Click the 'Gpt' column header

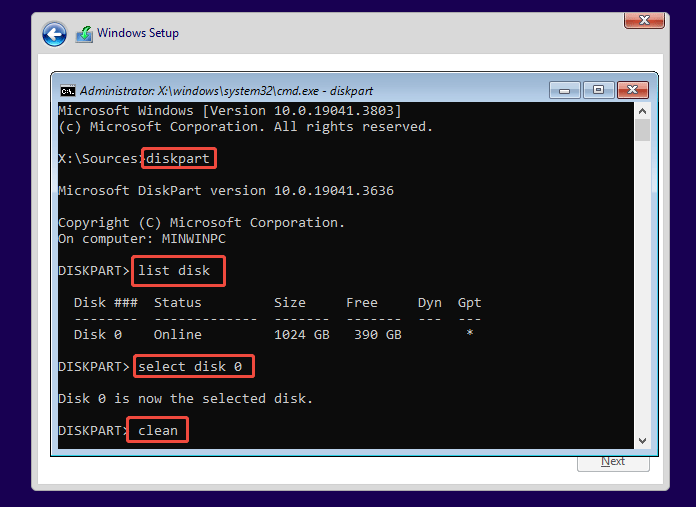[x=470, y=303]
